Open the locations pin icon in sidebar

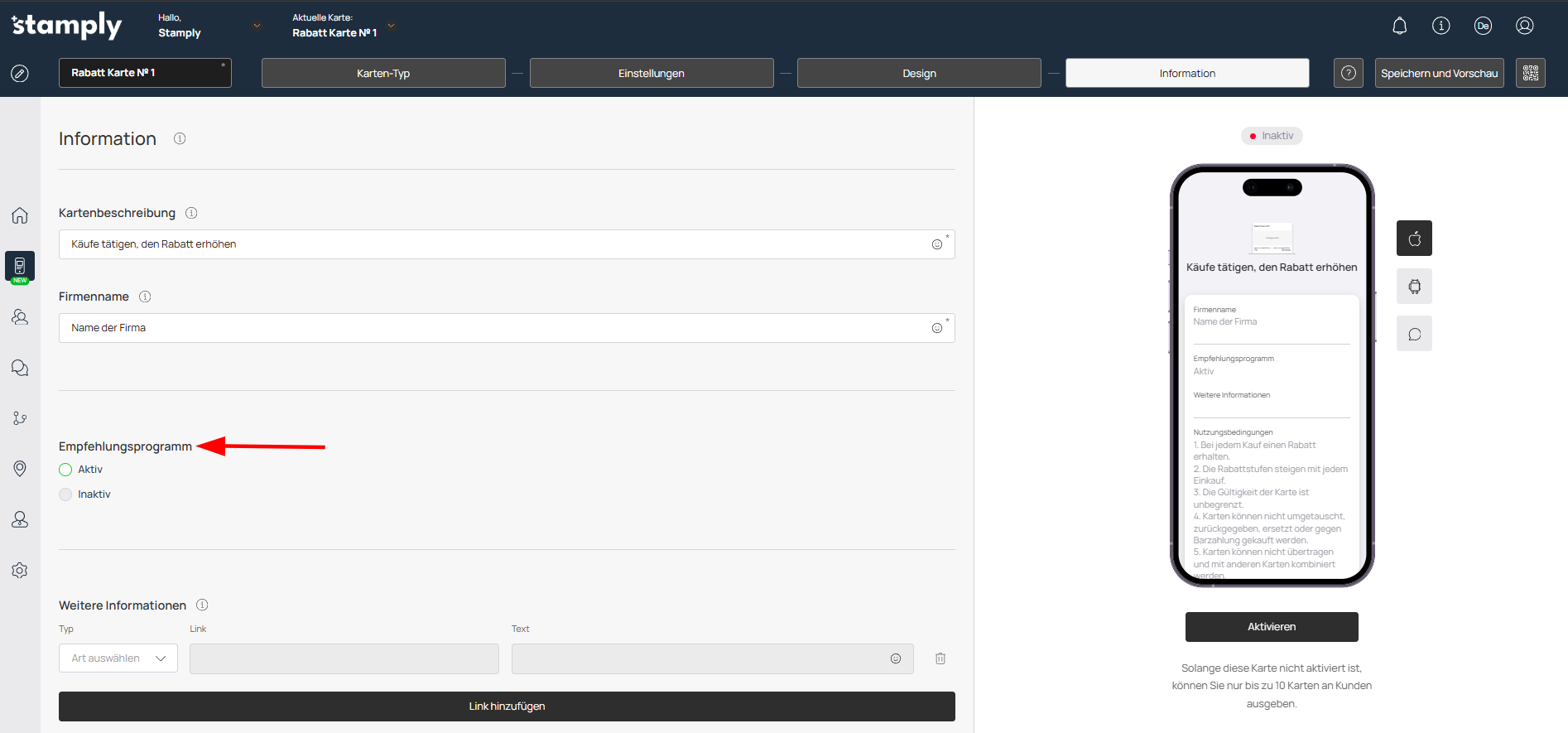coord(20,469)
